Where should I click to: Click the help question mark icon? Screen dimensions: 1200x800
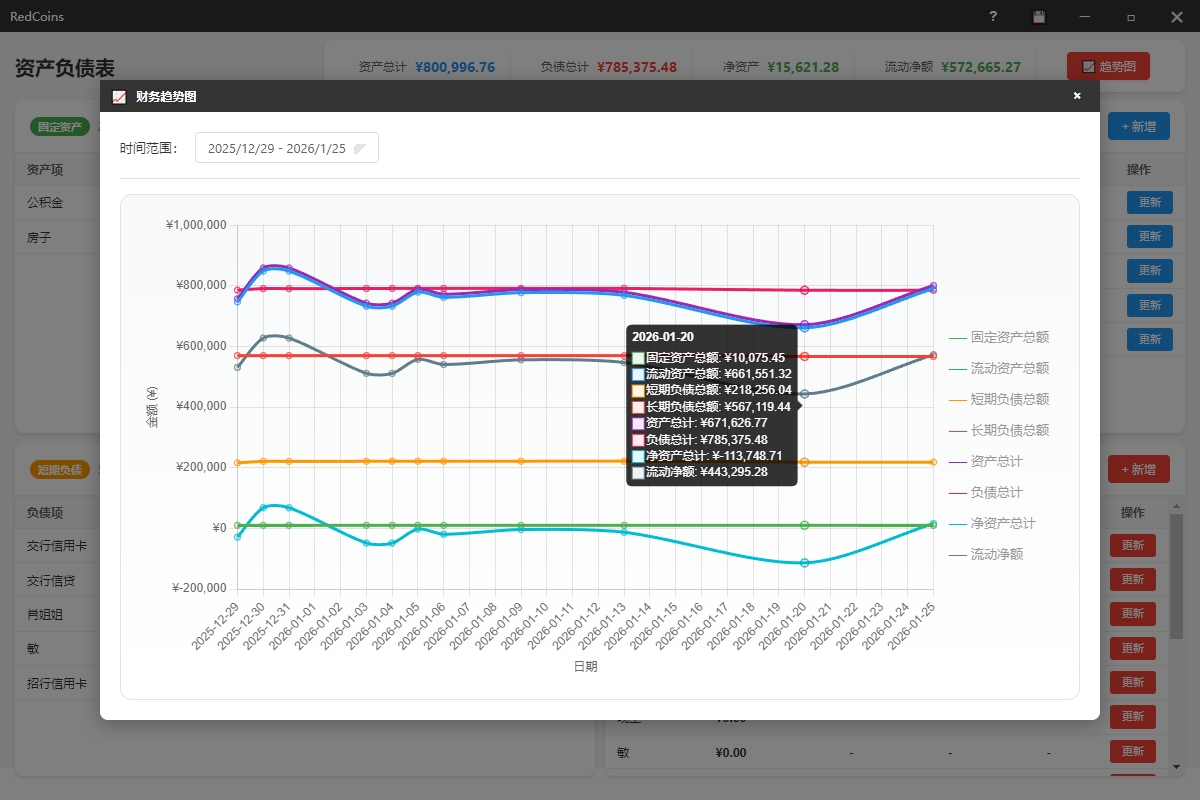(x=992, y=17)
